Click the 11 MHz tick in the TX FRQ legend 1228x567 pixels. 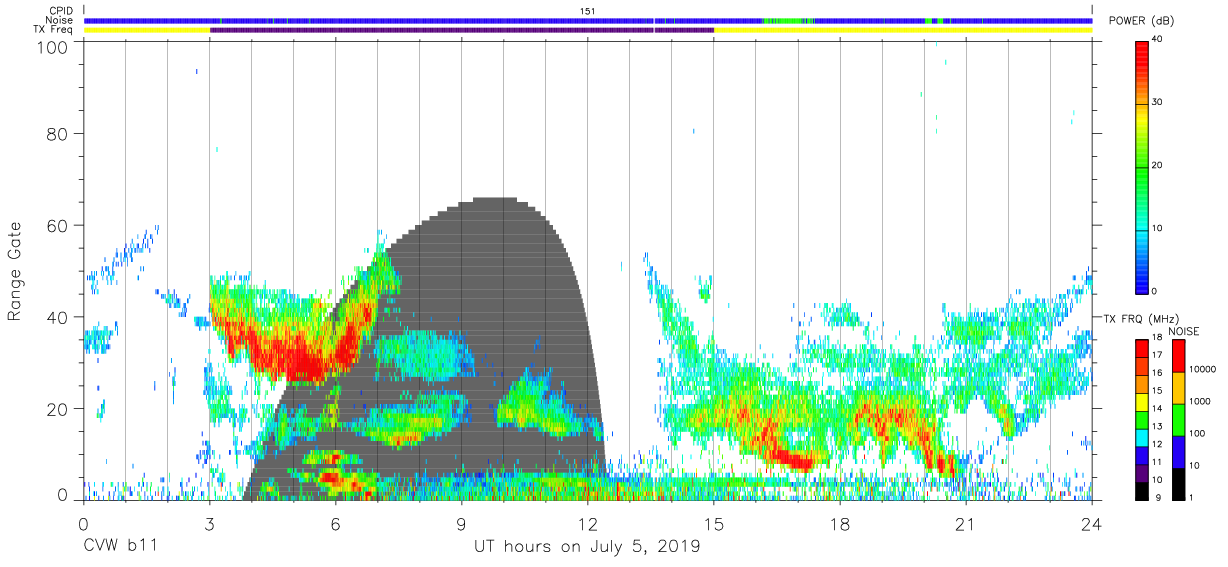tap(1158, 462)
